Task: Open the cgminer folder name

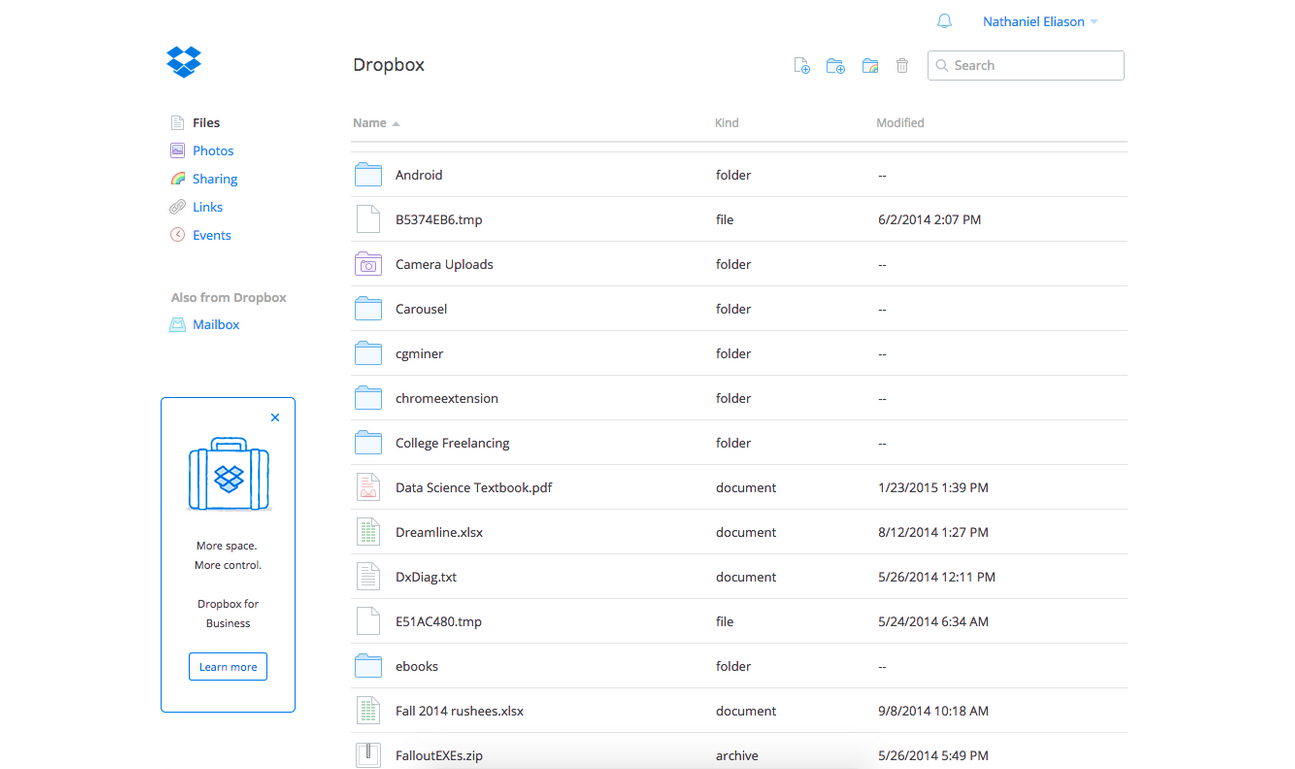Action: pos(419,354)
